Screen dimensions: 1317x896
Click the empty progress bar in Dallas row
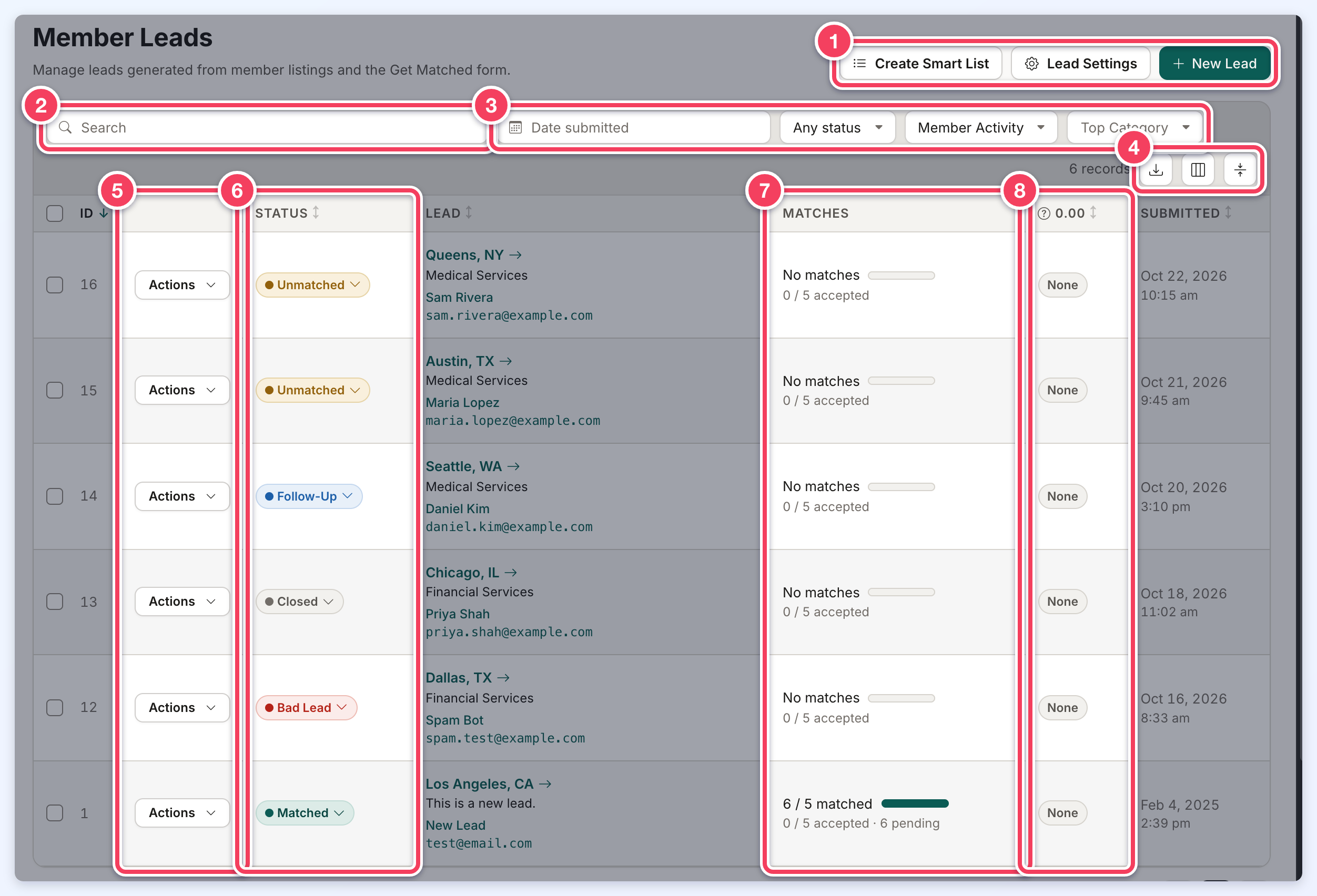point(901,698)
